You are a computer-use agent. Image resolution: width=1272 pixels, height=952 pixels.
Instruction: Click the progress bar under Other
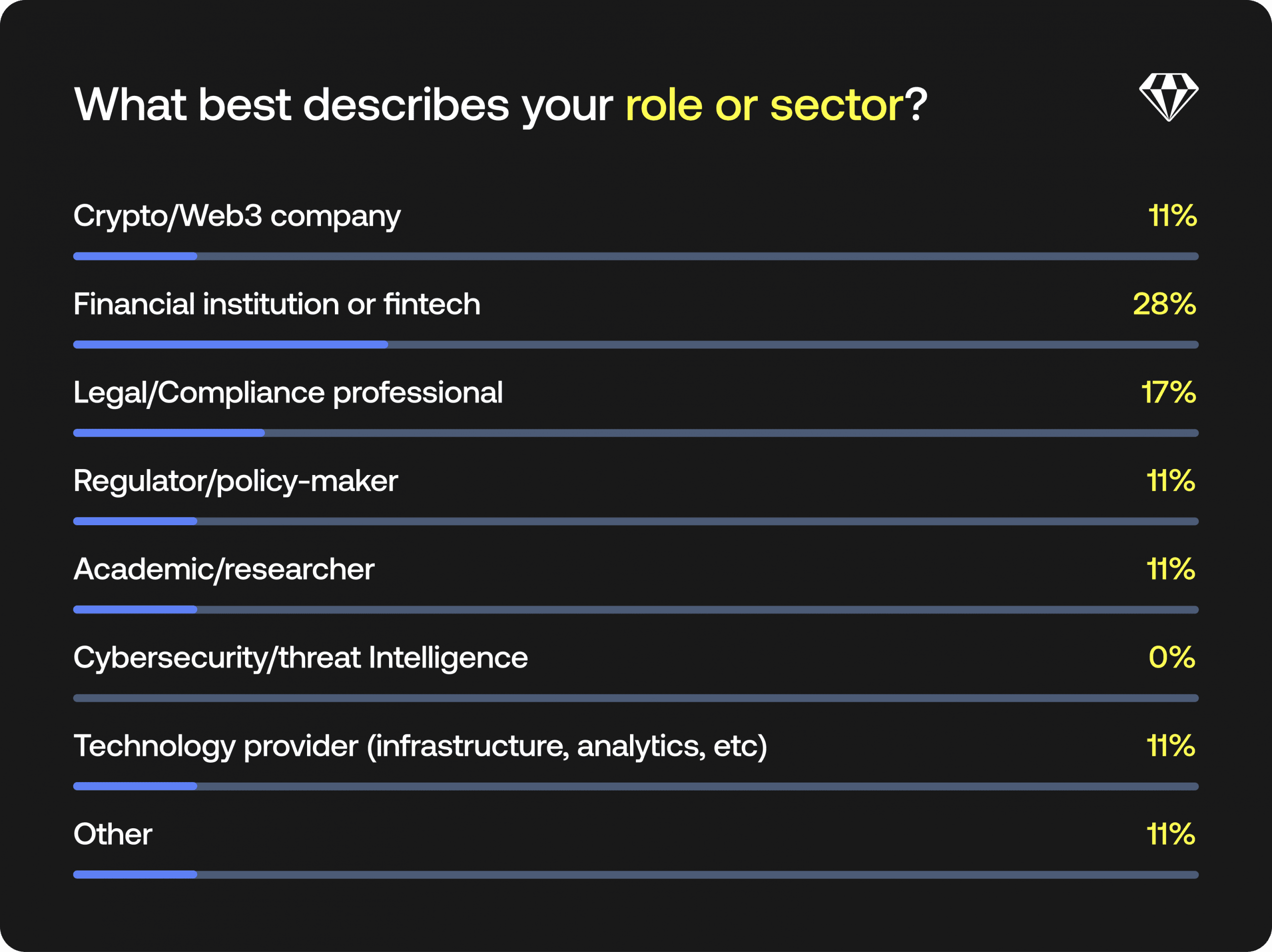click(x=636, y=875)
